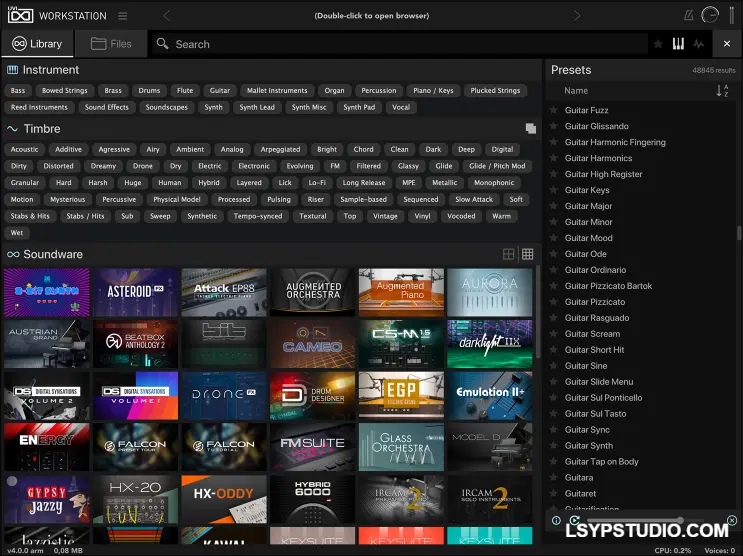Favorite the Guitar Fuzz preset star

[554, 110]
